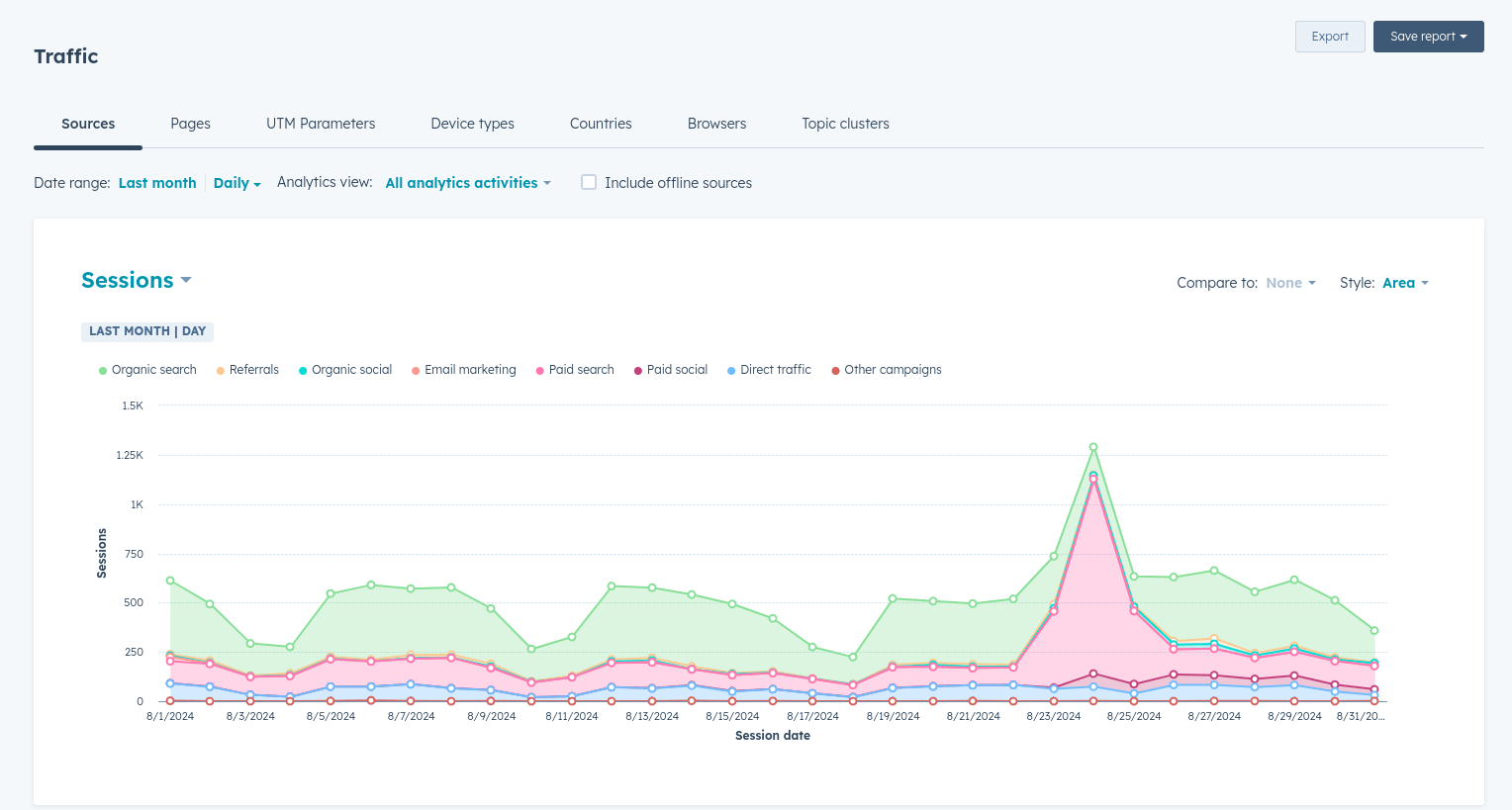Open the Sessions metric dropdown
The width and height of the screenshot is (1512, 810).
[x=137, y=281]
